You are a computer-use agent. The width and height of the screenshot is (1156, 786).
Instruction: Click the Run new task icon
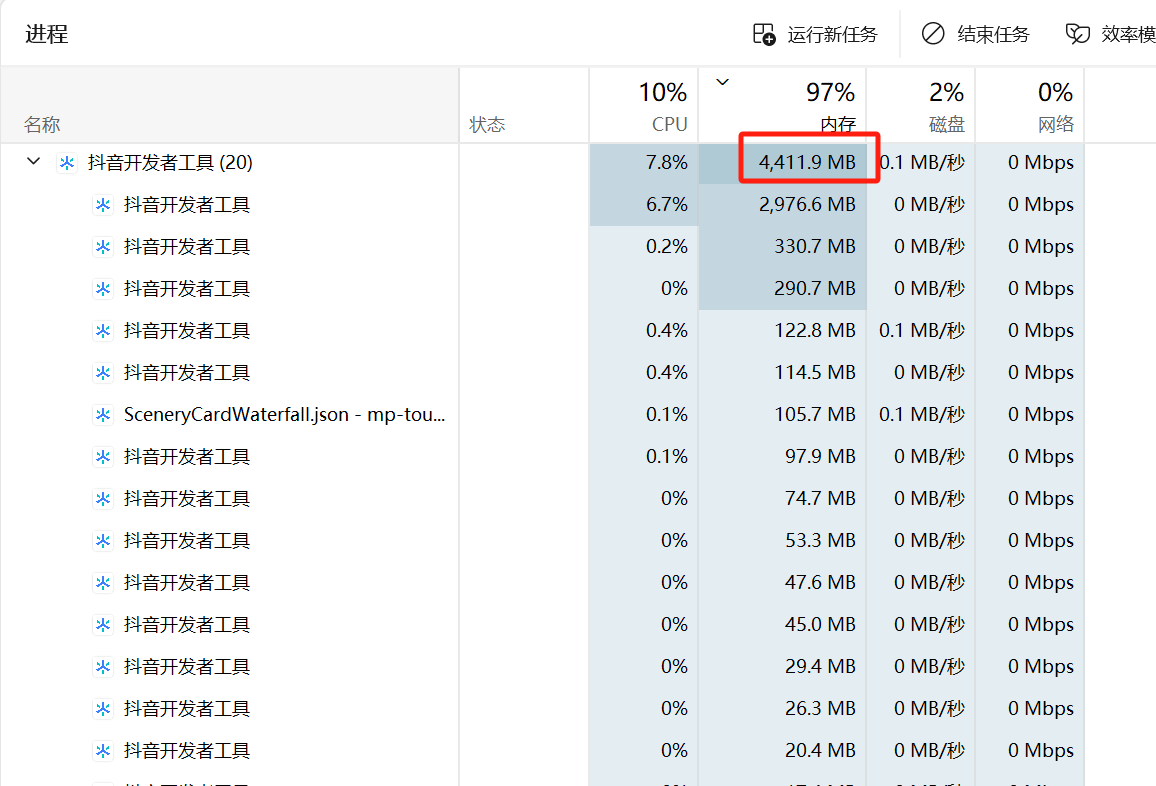[764, 35]
